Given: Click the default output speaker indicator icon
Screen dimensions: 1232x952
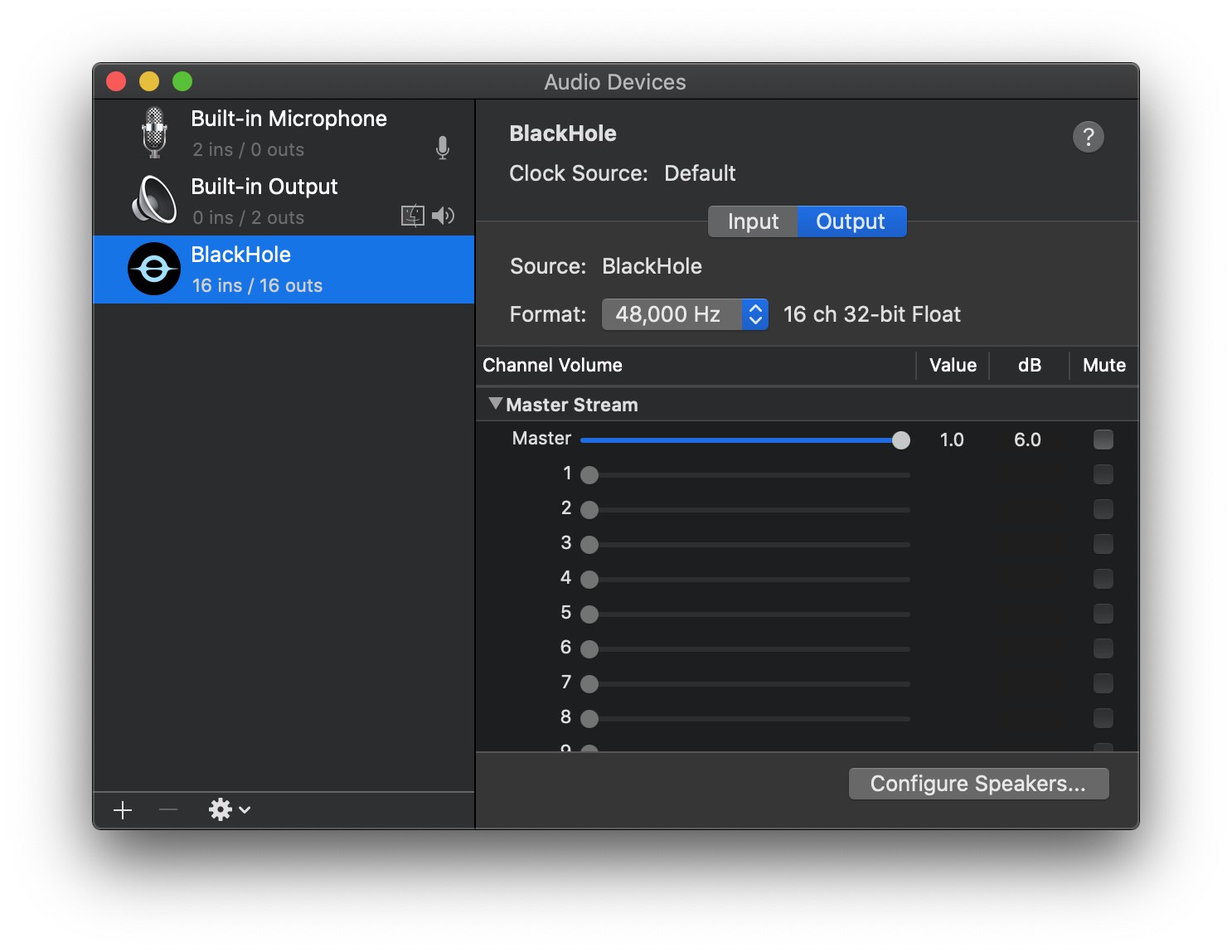Looking at the screenshot, I should pyautogui.click(x=444, y=216).
